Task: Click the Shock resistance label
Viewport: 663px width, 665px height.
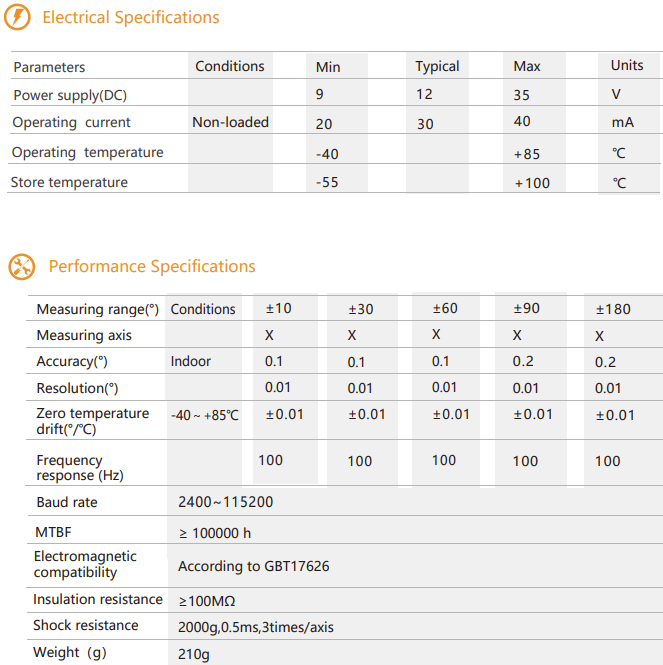Action: (x=86, y=625)
